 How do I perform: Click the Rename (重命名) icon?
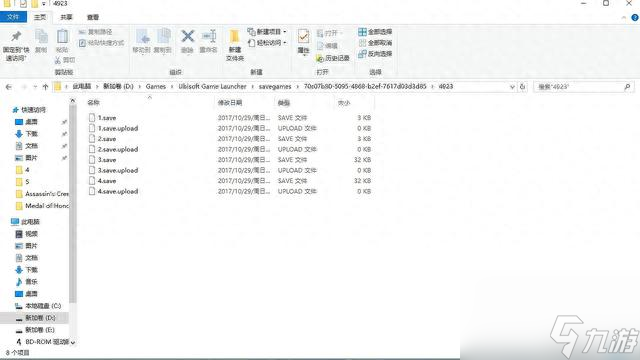click(x=209, y=36)
